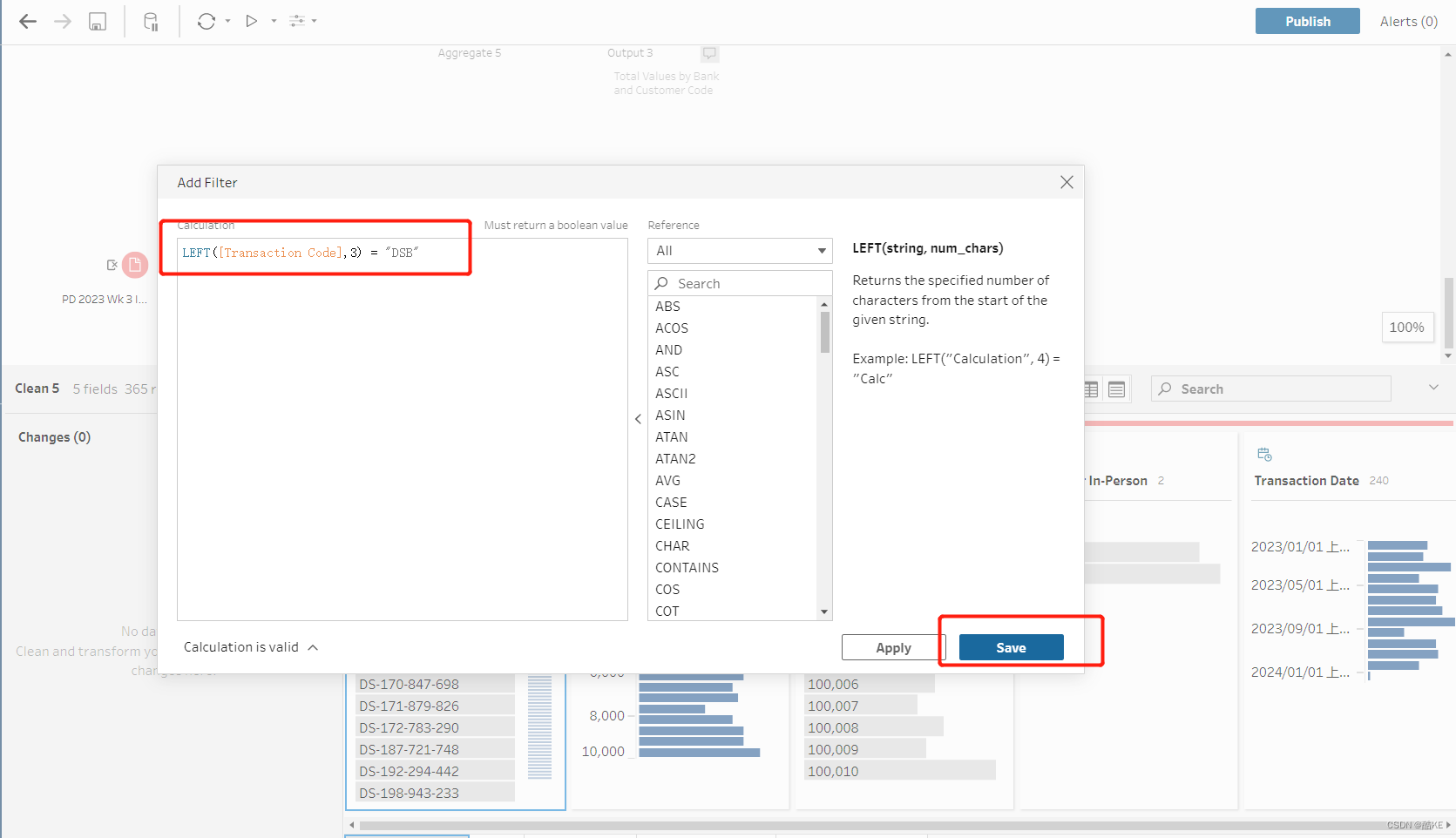Screen dimensions: 1456x838
Task: Click the magnifier icon in the function search box
Action: click(662, 283)
